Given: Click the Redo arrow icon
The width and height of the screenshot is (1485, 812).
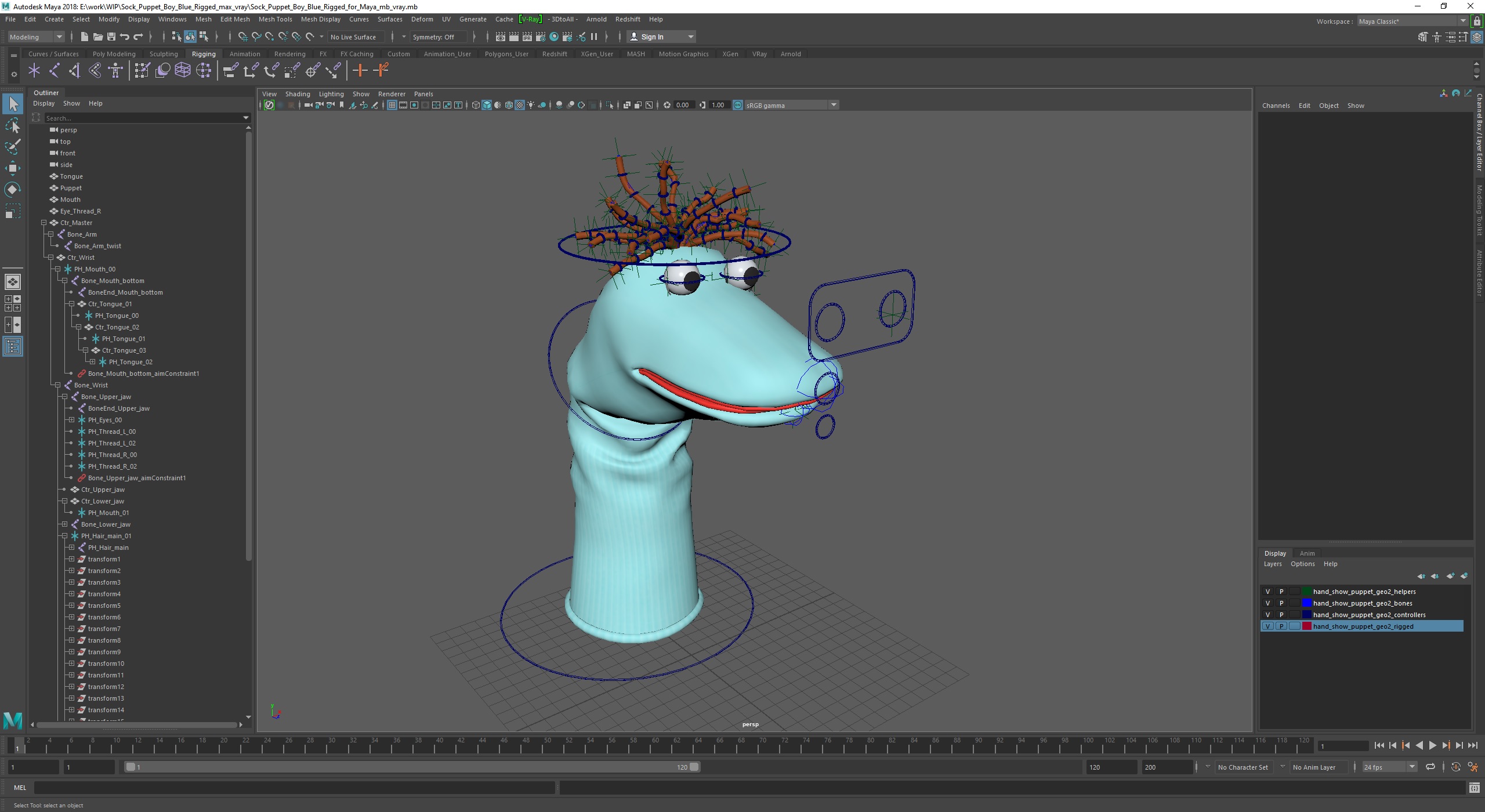Looking at the screenshot, I should click(x=138, y=37).
